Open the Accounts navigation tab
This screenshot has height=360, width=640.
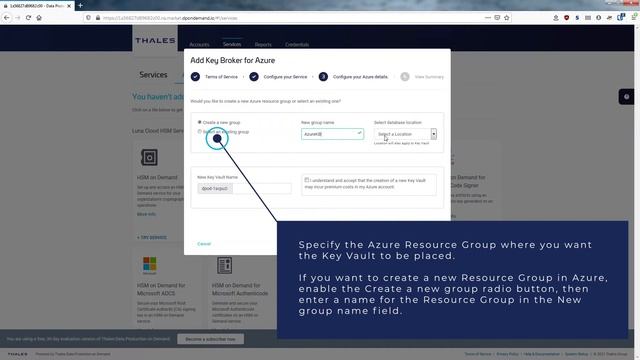tap(199, 44)
